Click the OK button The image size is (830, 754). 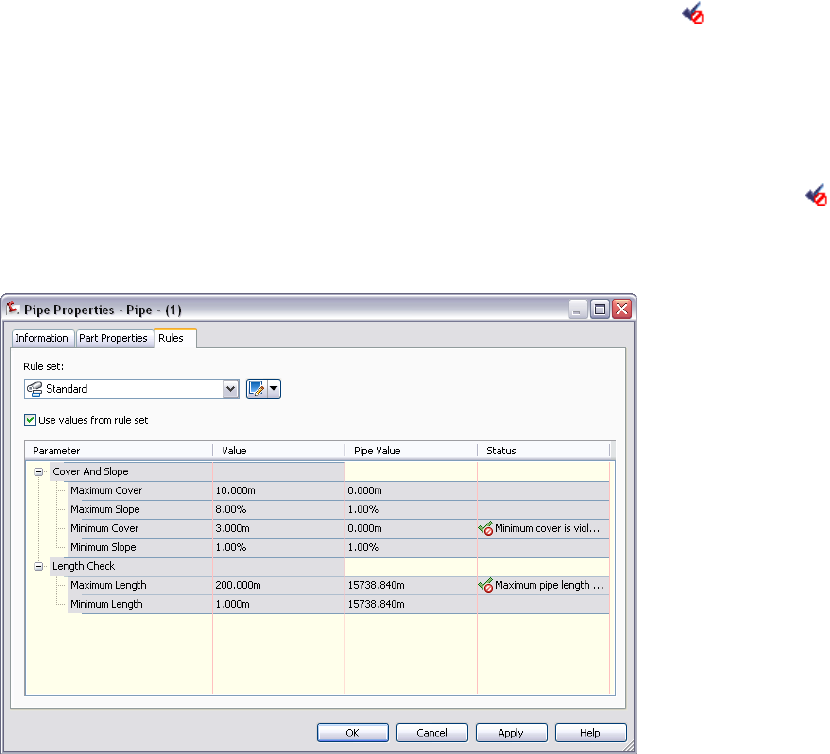353,733
